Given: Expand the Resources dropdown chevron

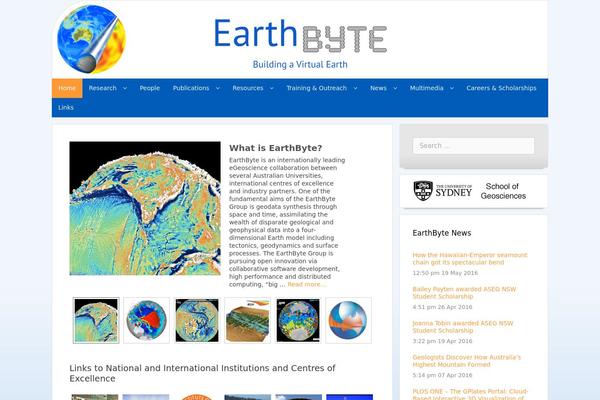Looking at the screenshot, I should [272, 88].
